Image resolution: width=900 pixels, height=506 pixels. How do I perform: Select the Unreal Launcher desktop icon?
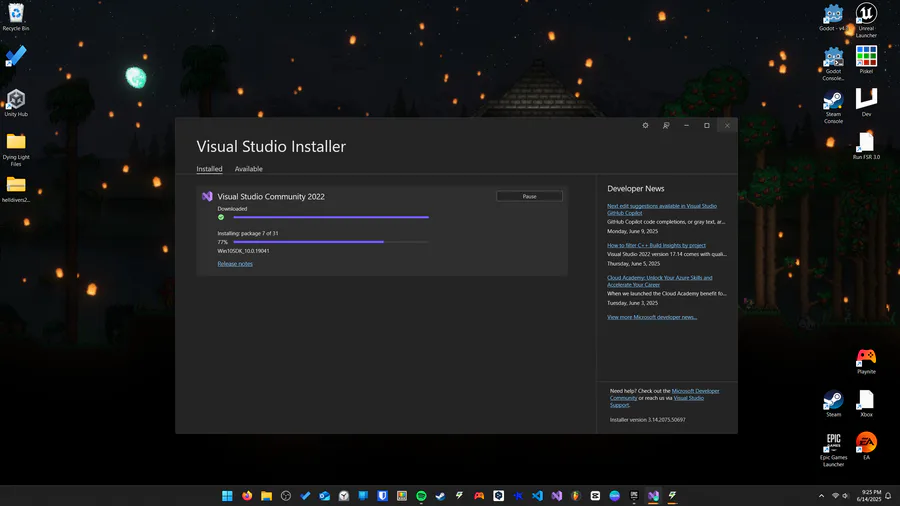pos(866,20)
